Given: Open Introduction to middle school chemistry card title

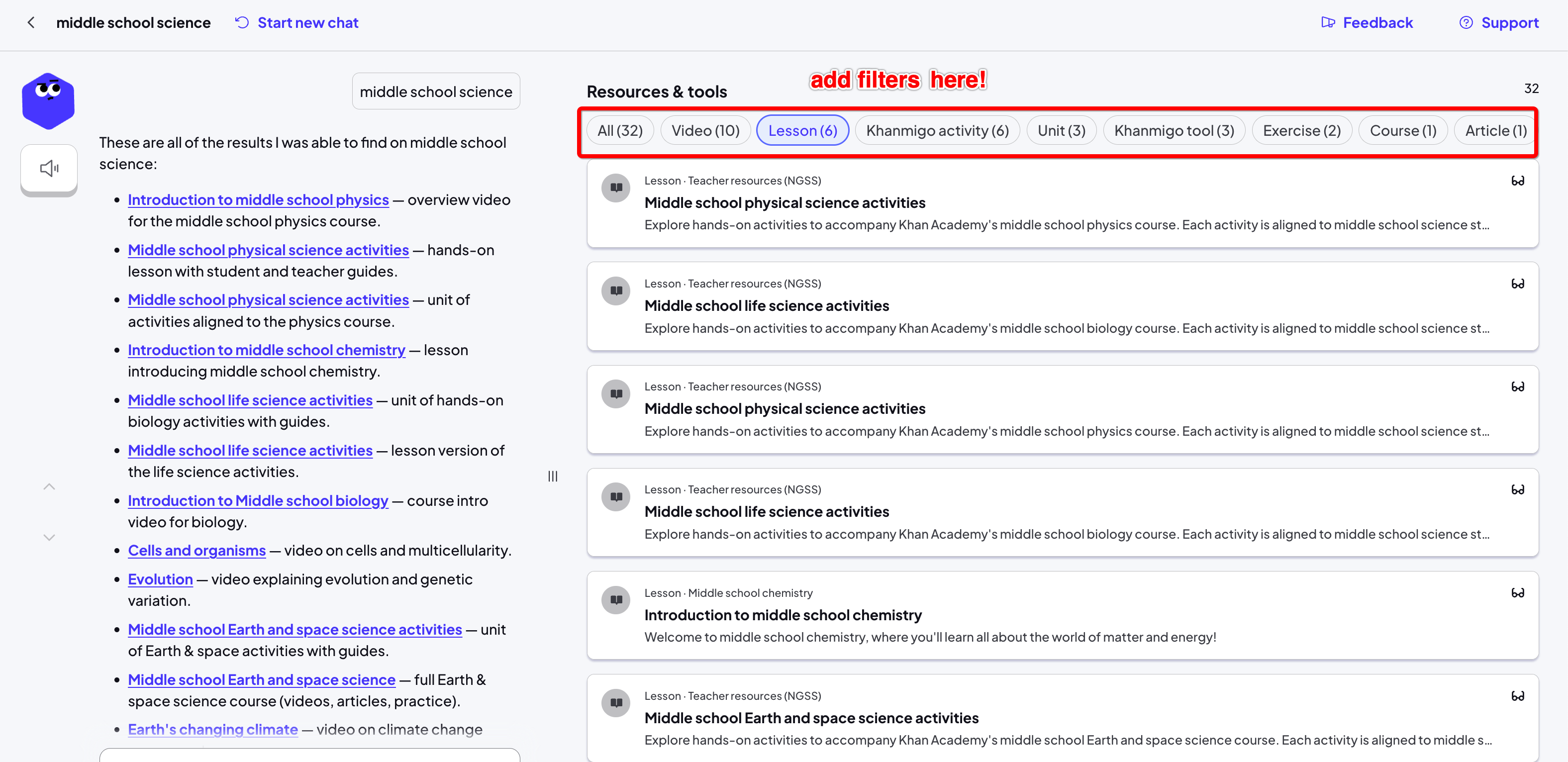Looking at the screenshot, I should (x=783, y=615).
